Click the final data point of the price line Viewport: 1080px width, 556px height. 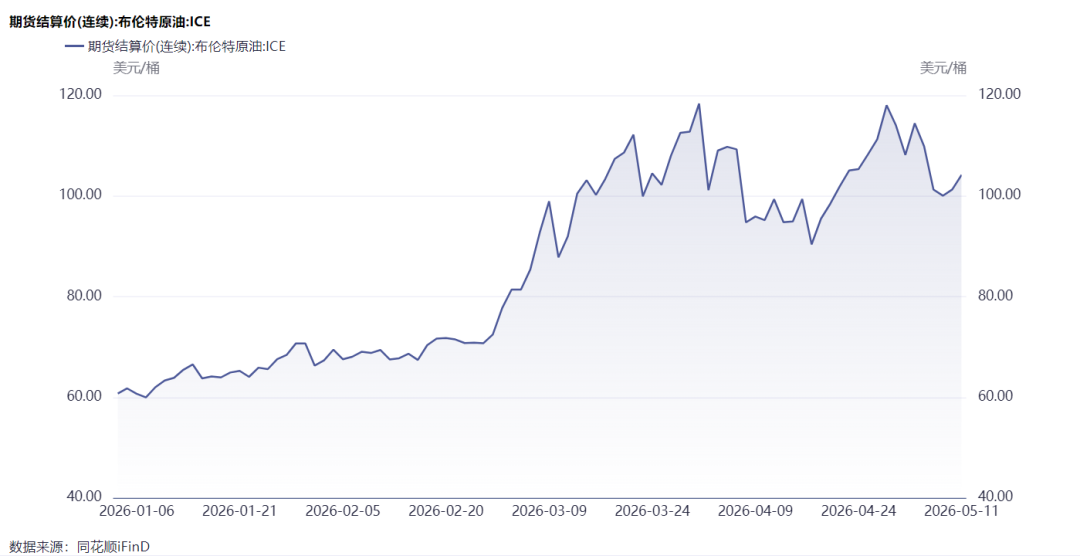(961, 175)
